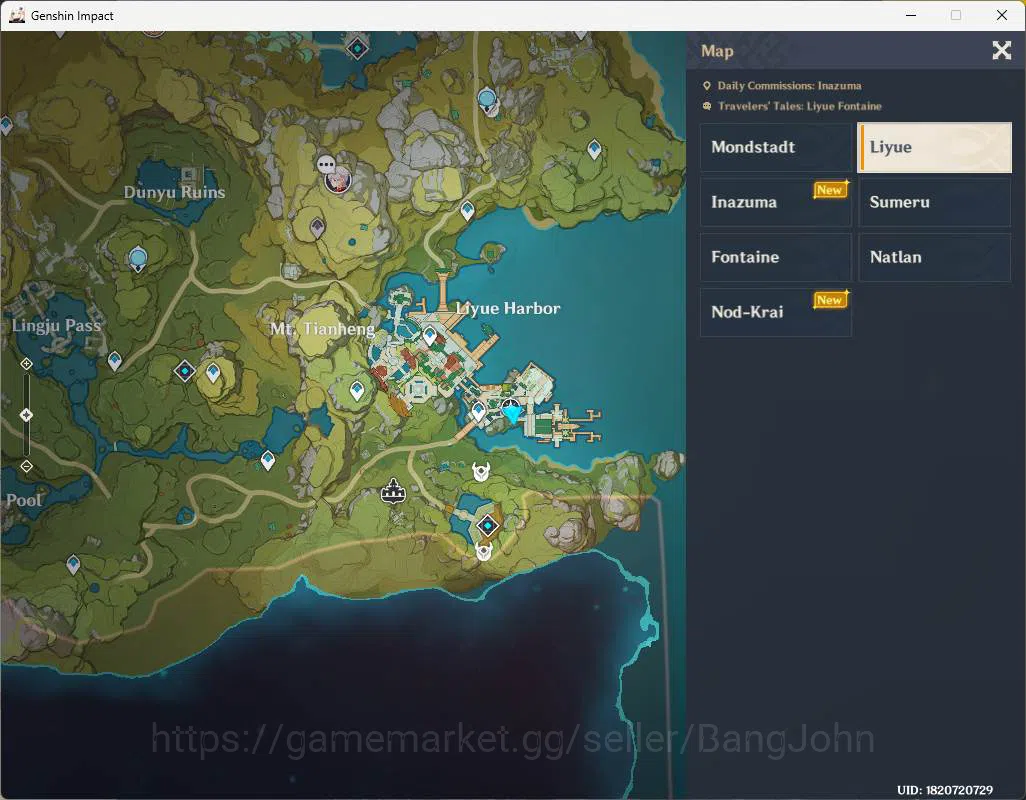Click the Mt. Tianheng map label
The width and height of the screenshot is (1026, 800).
tap(323, 328)
